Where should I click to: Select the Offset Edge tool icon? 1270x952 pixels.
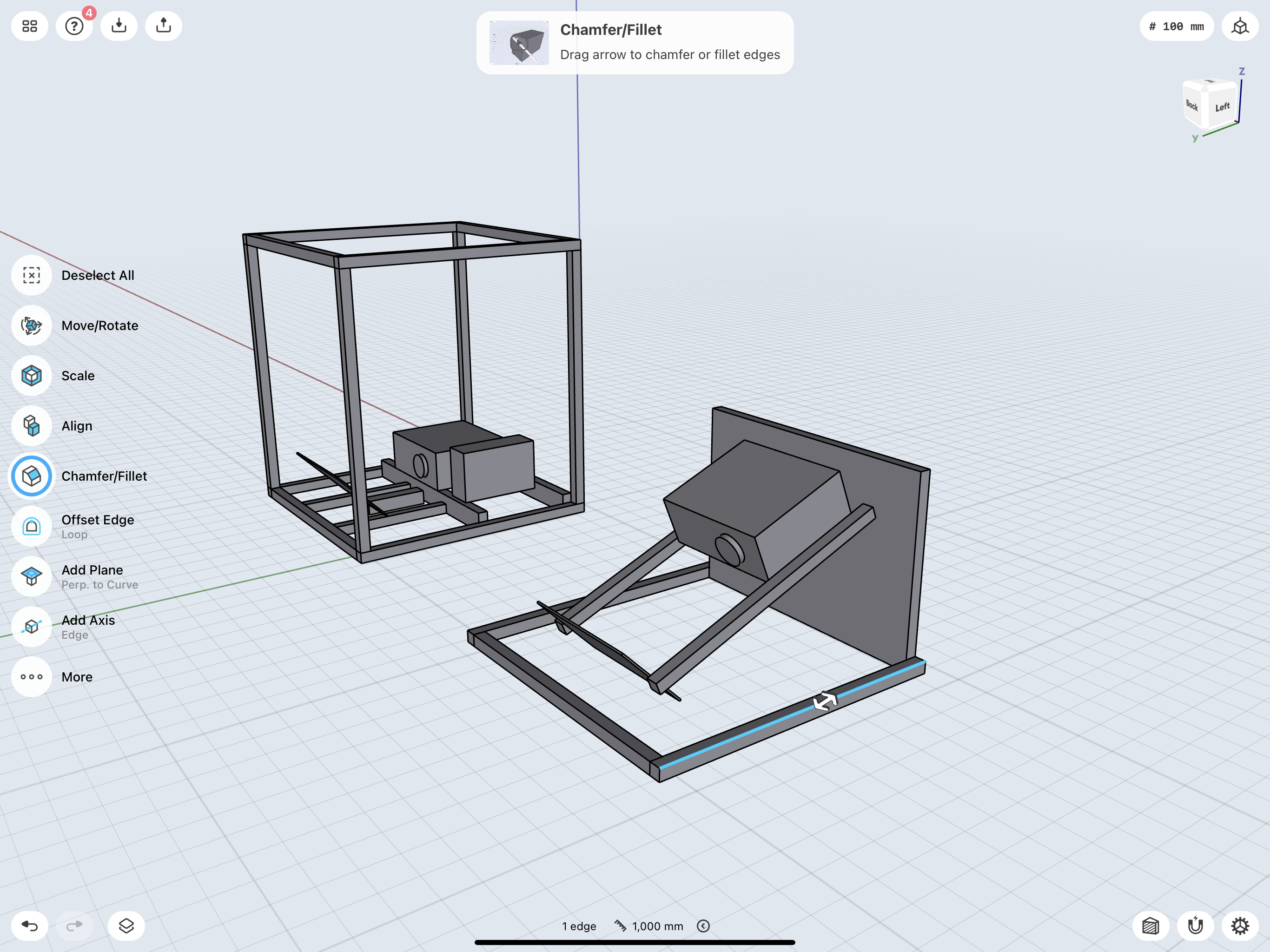[32, 526]
